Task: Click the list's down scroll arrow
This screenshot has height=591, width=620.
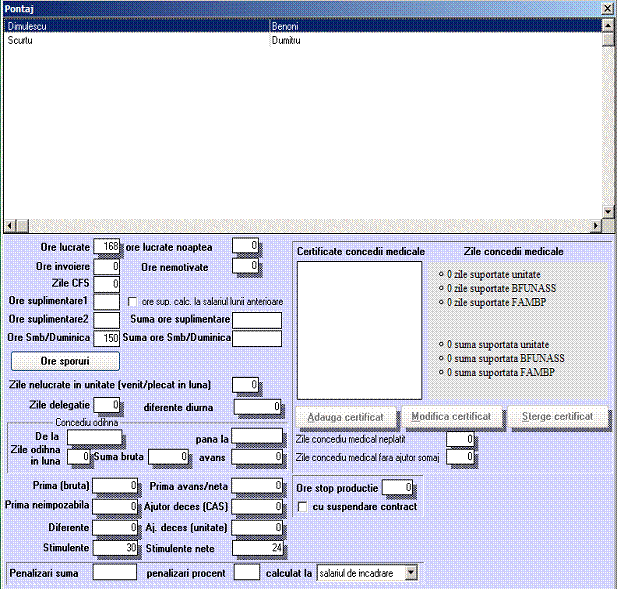Action: [x=607, y=211]
